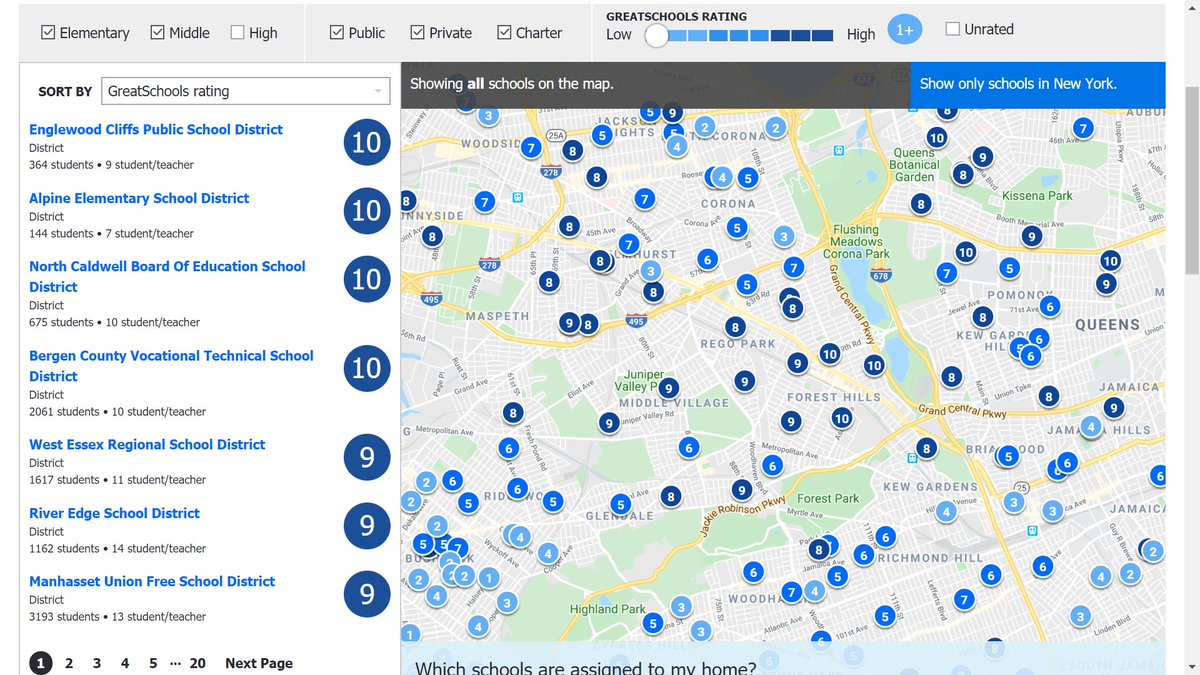Click the GreatSchools rating slider handle
This screenshot has height=675, width=1200.
[x=656, y=36]
